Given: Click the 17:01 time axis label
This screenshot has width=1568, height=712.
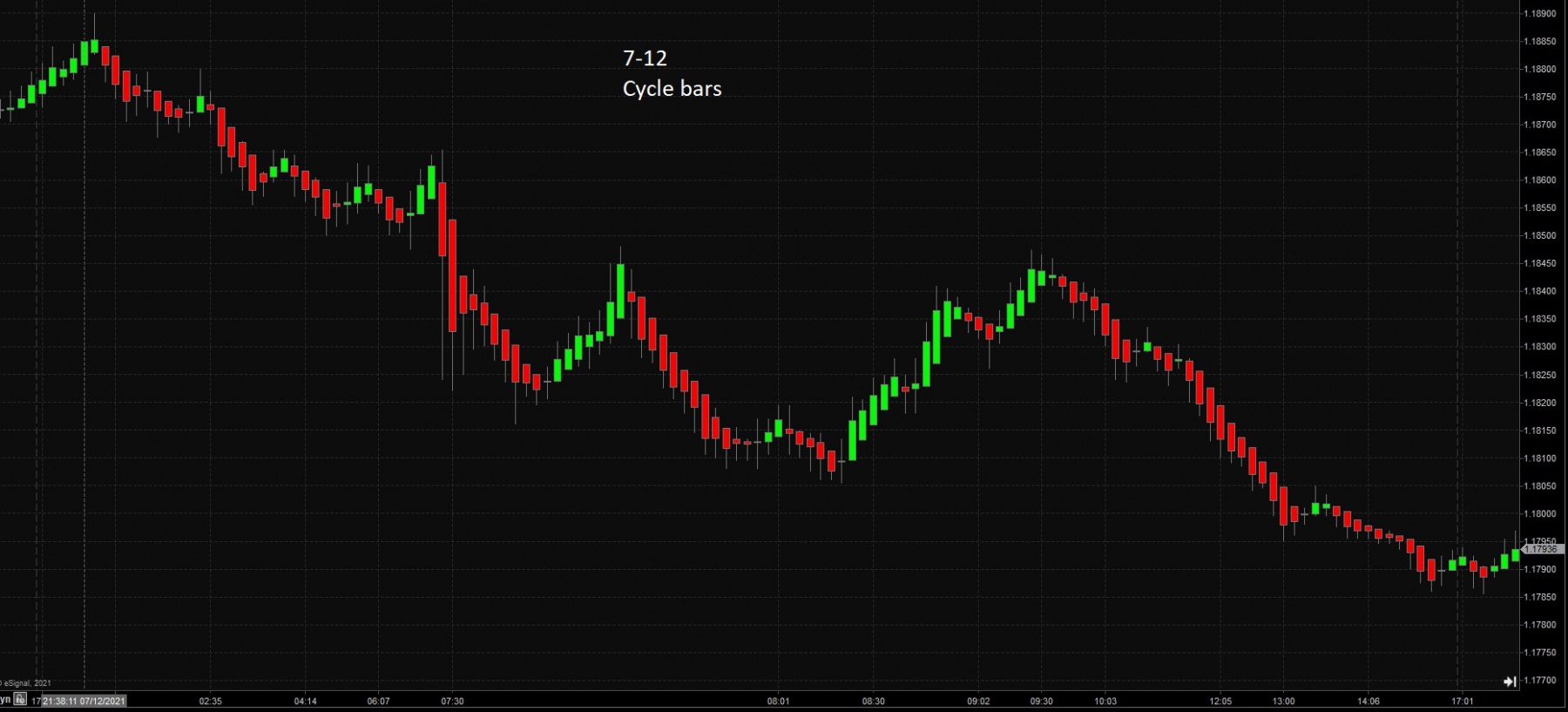Looking at the screenshot, I should [x=1463, y=701].
